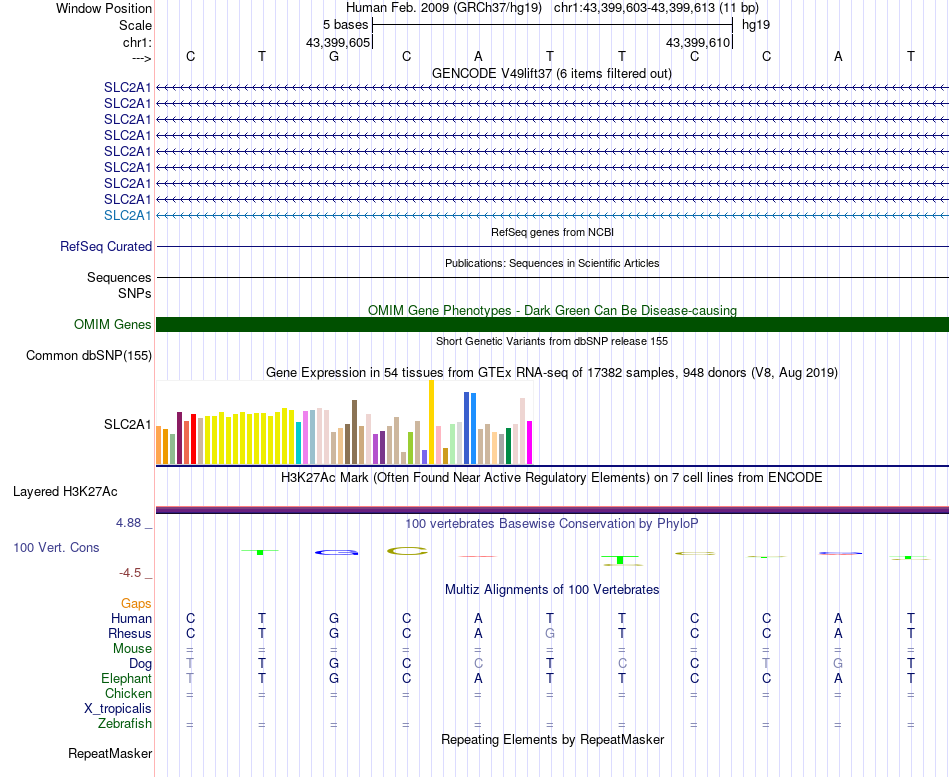Open the Layered H3K27Ac track label
This screenshot has width=950, height=777.
click(x=65, y=492)
